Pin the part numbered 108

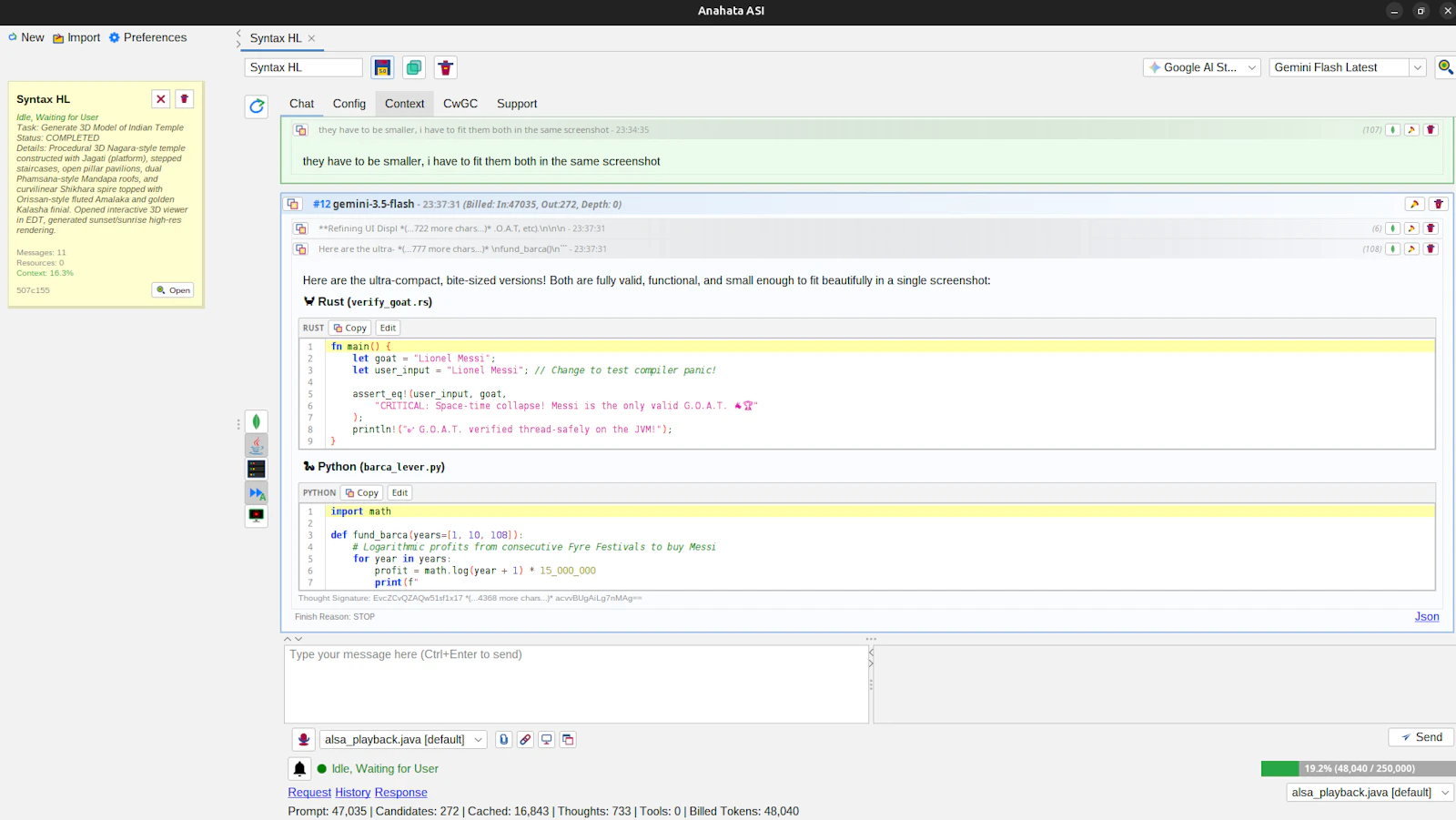coord(1411,248)
